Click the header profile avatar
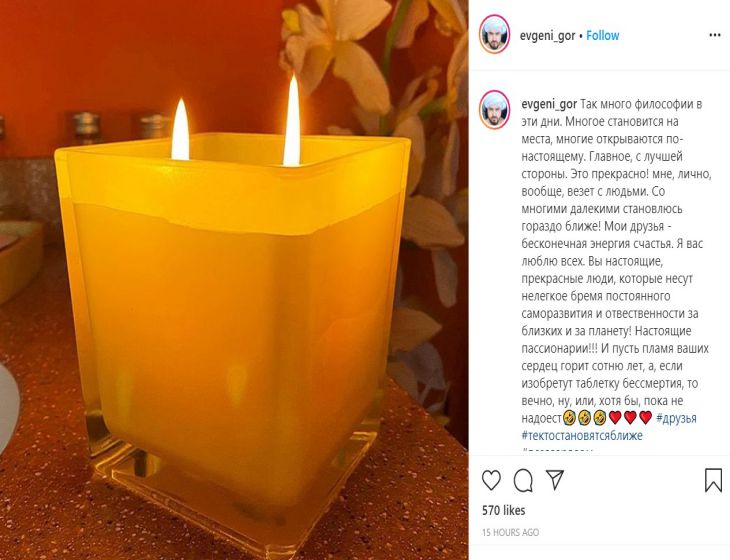 click(494, 34)
